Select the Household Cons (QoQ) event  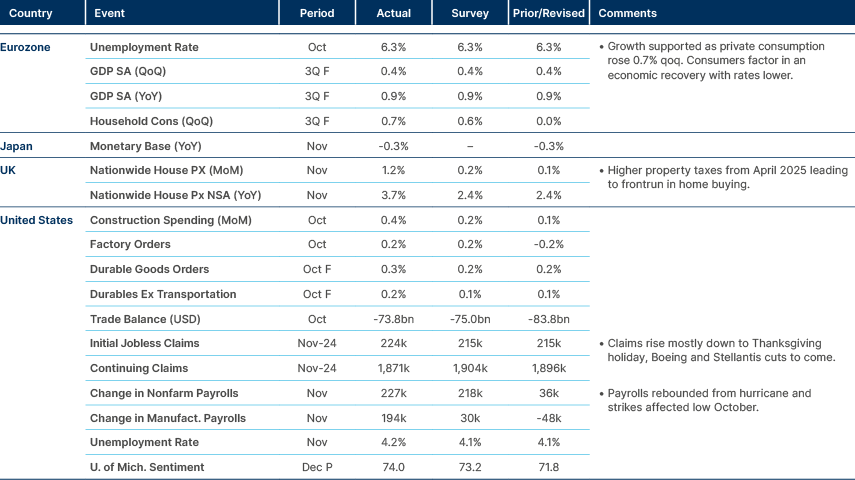(x=152, y=121)
